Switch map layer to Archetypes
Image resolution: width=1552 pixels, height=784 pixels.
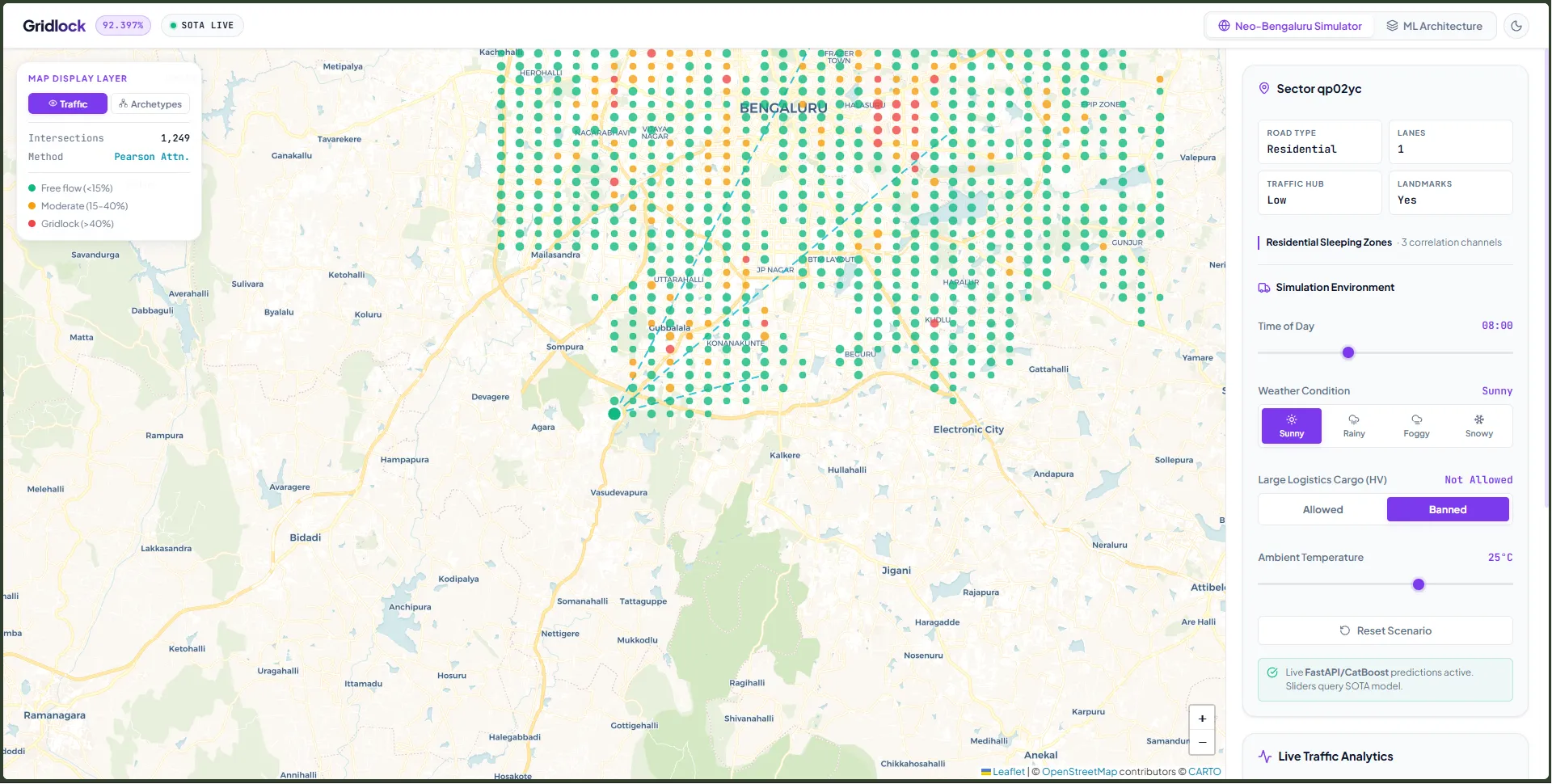pyautogui.click(x=150, y=103)
